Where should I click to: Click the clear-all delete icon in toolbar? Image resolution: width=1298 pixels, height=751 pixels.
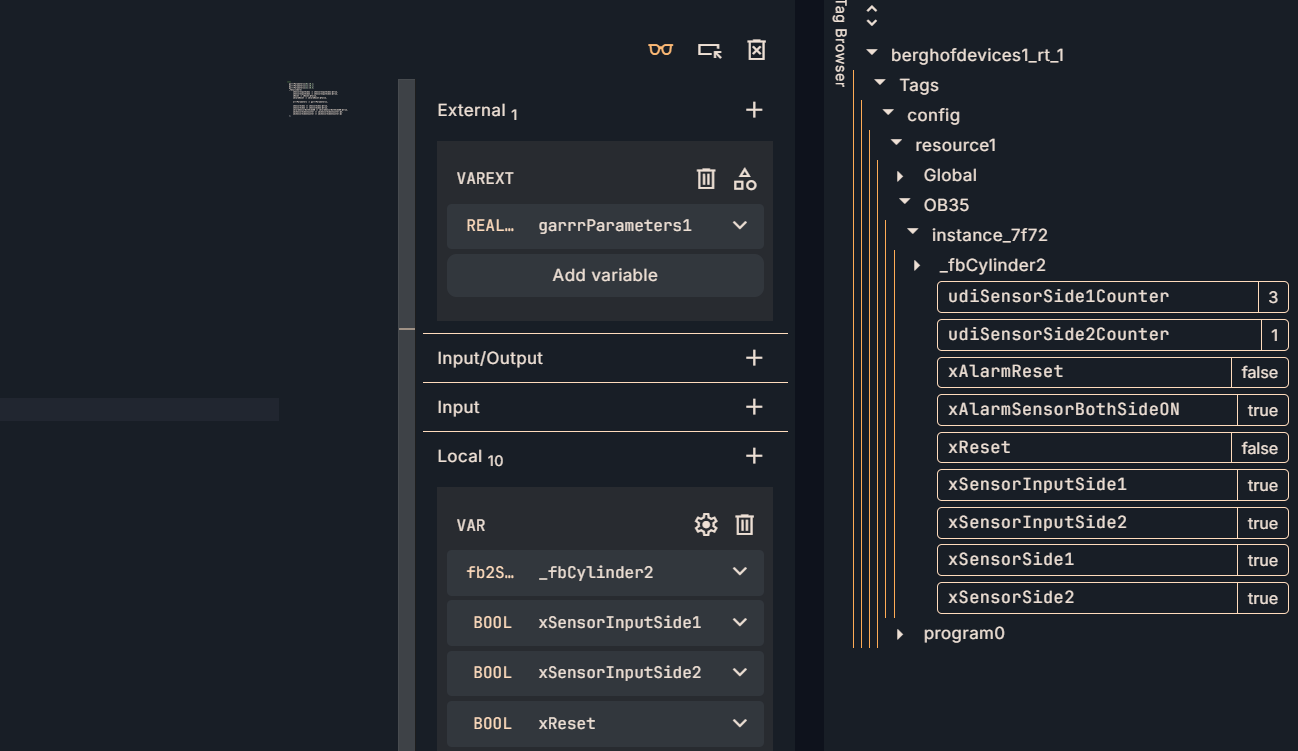pos(756,50)
